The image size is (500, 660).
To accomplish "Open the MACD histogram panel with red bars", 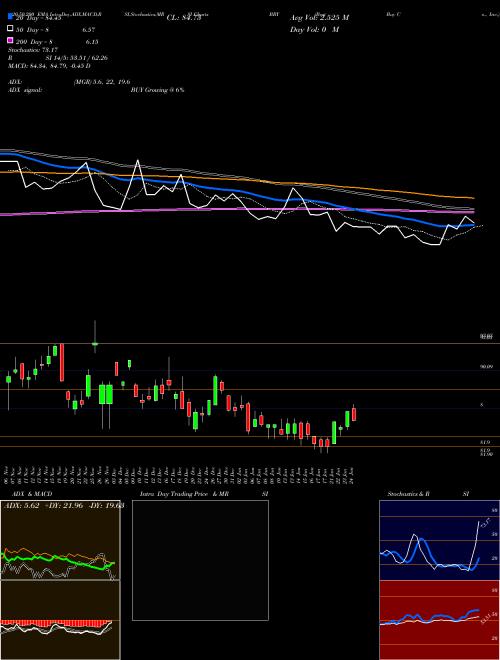I will tap(60, 620).
